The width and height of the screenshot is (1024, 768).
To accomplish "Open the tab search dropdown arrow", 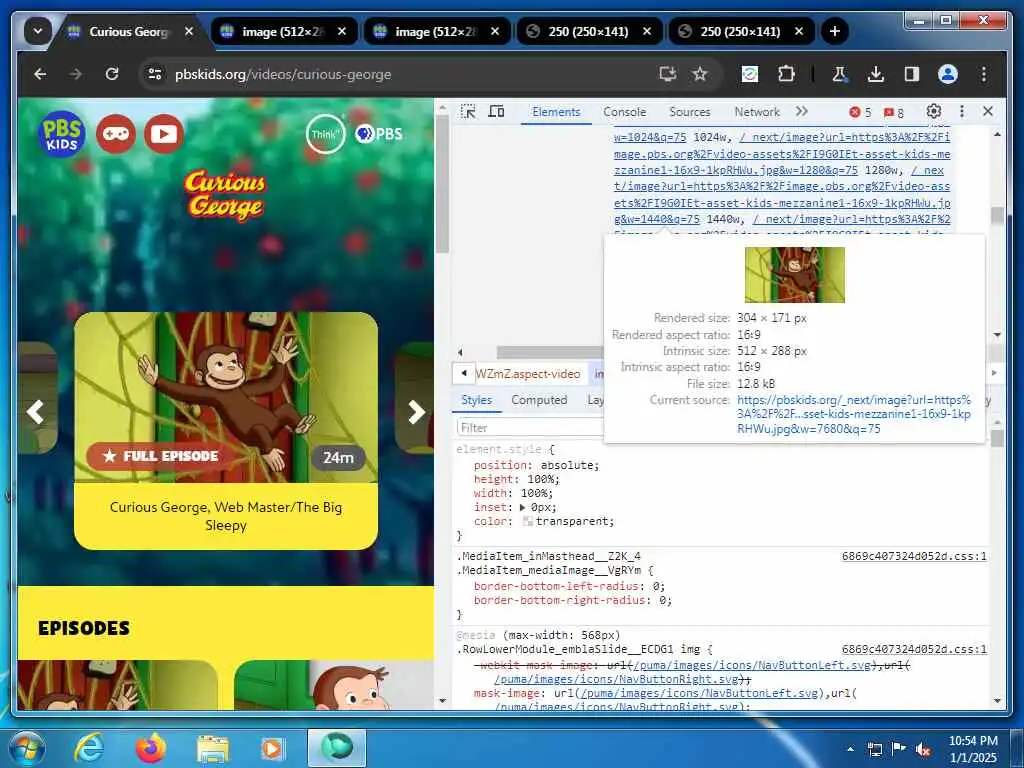I will [38, 31].
